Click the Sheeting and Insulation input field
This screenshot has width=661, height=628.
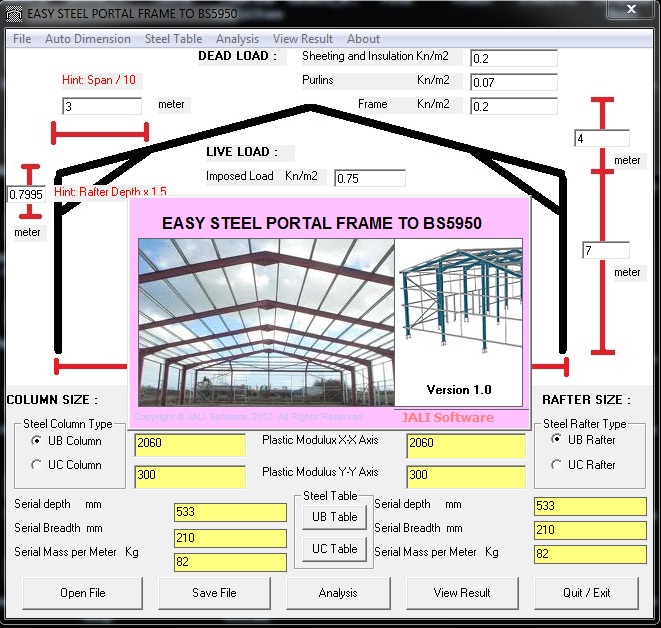pos(512,59)
